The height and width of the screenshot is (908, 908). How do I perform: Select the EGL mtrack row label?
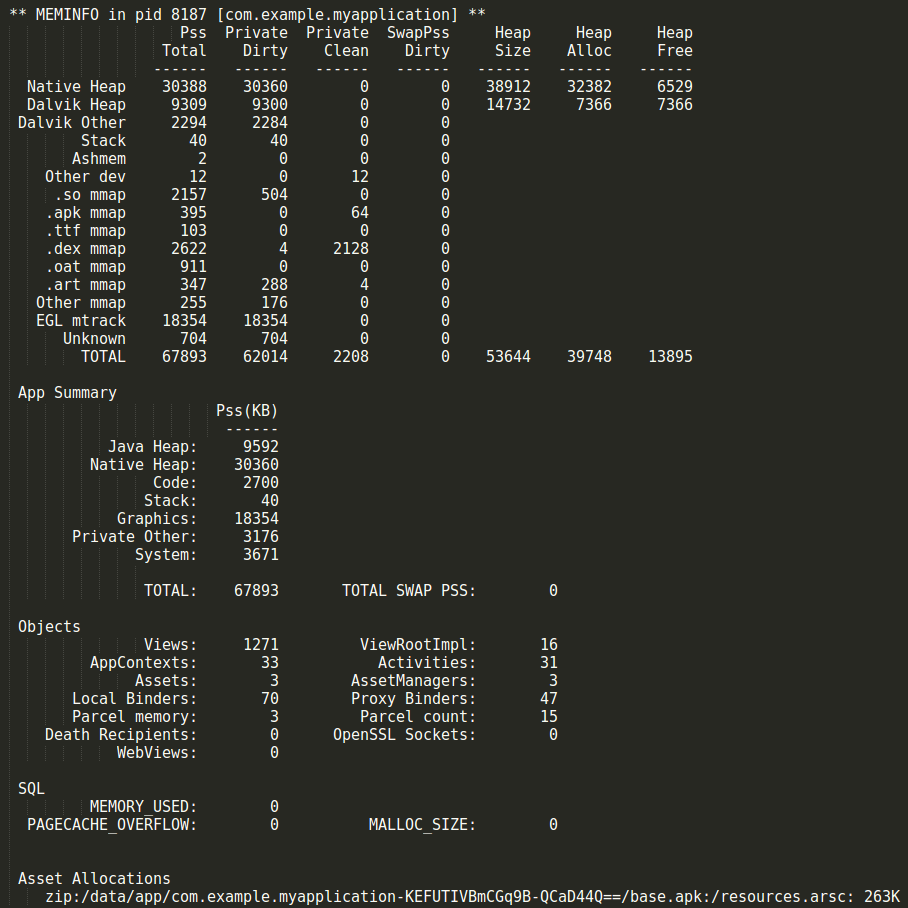81,320
